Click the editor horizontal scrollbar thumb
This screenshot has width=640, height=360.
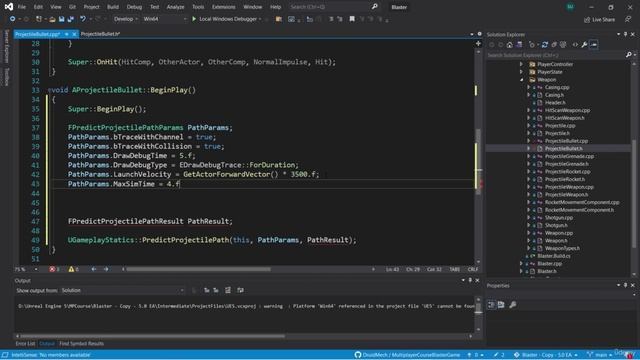(x=198, y=269)
